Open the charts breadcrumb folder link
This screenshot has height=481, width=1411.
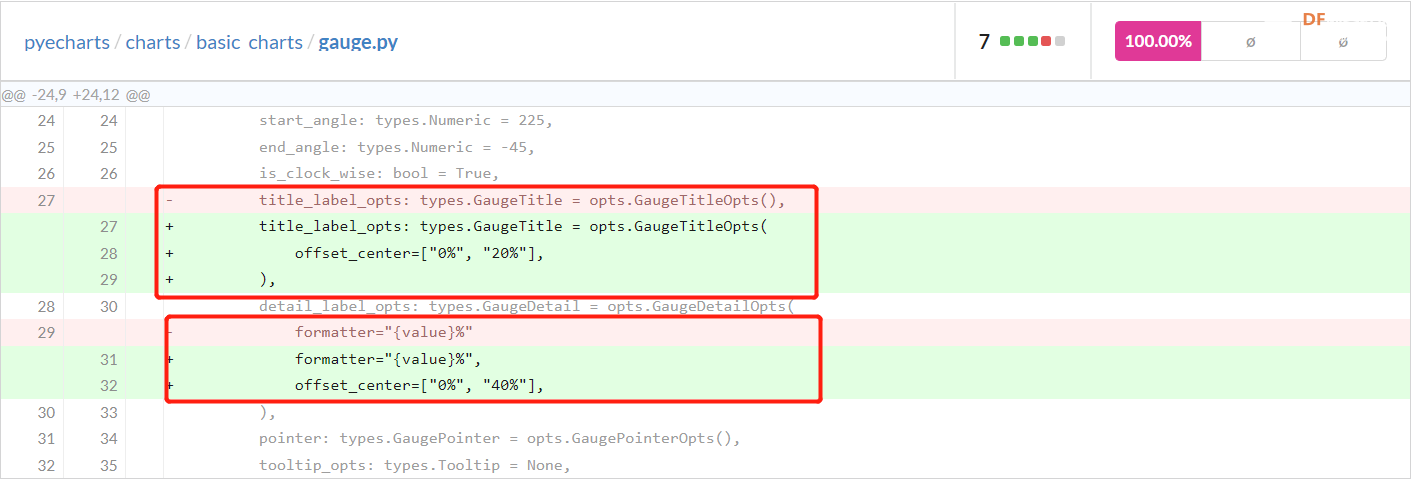(x=153, y=42)
